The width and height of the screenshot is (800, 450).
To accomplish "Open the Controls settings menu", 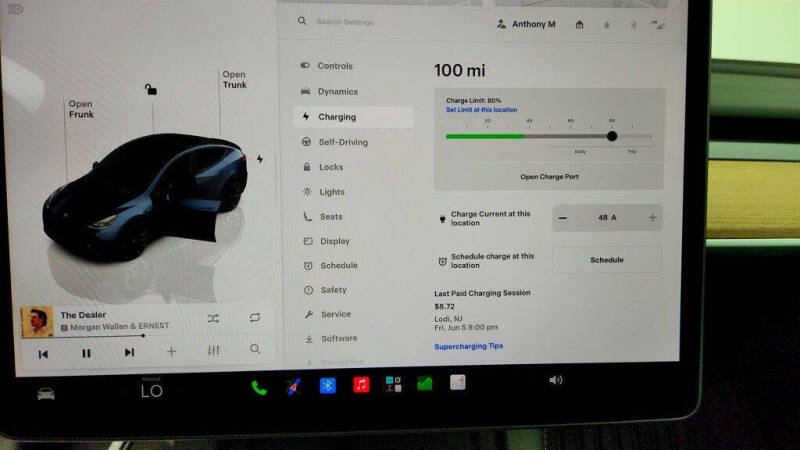I will pyautogui.click(x=327, y=66).
